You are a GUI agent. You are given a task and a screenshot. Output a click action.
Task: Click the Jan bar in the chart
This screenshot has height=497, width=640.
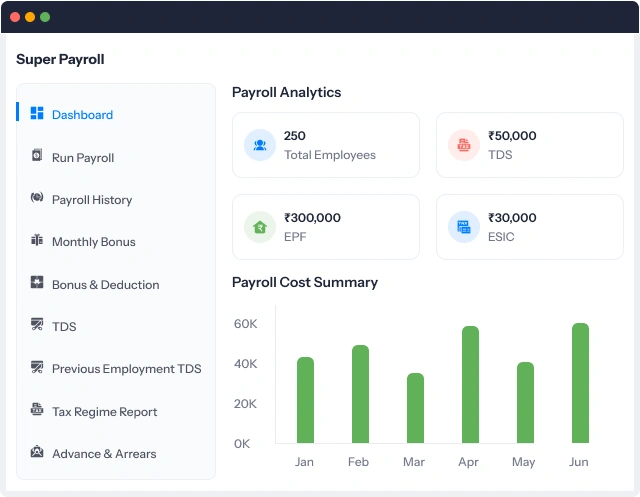tap(305, 400)
